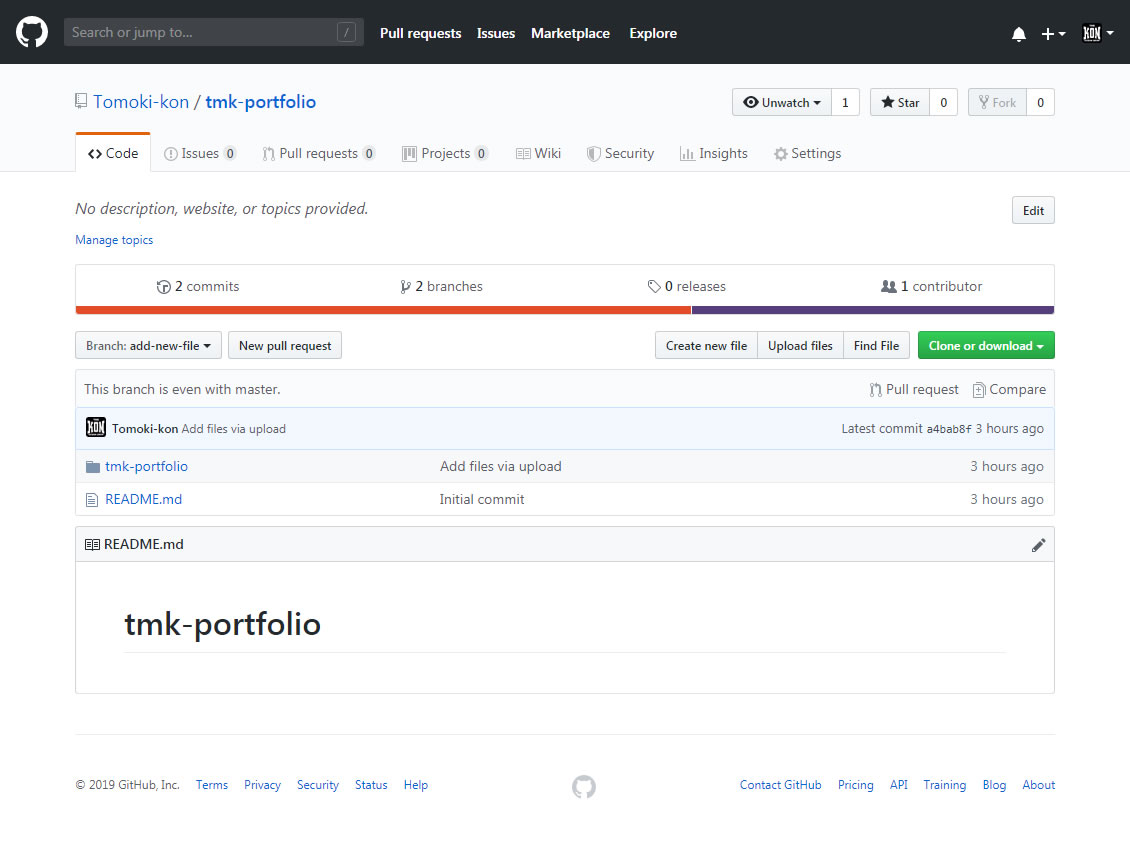Image resolution: width=1130 pixels, height=849 pixels.
Task: Open the tmk-portfolio folder icon
Action: coord(93,465)
